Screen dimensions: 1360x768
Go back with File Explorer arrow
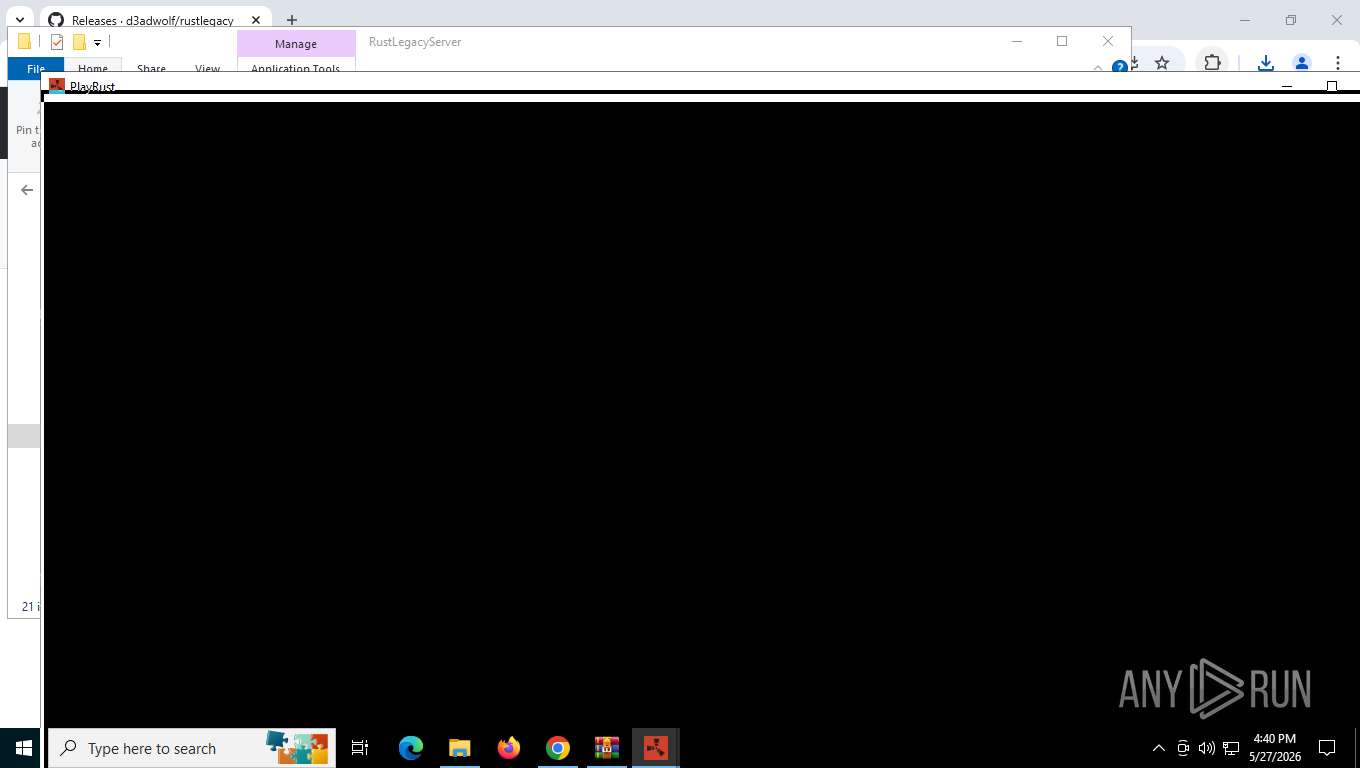(x=27, y=190)
